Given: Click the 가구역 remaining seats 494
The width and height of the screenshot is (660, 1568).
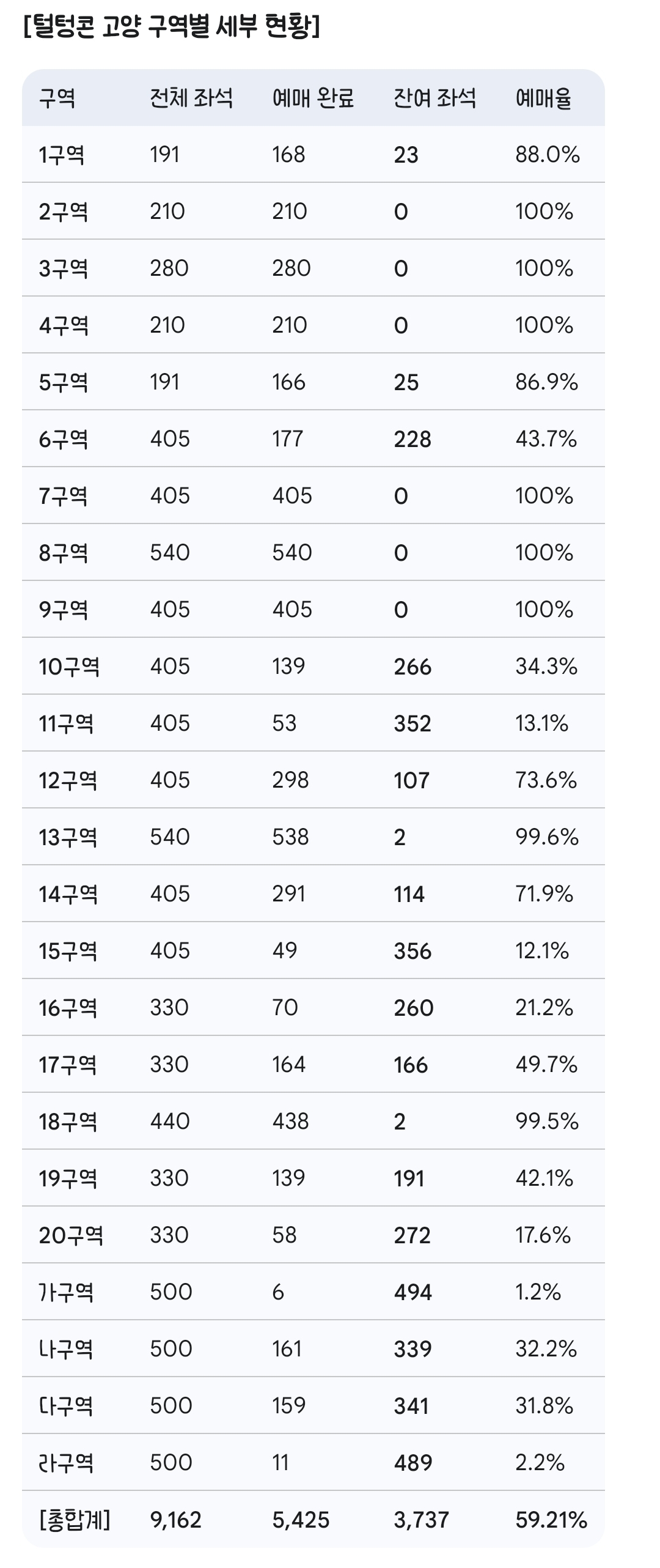Looking at the screenshot, I should (413, 1292).
